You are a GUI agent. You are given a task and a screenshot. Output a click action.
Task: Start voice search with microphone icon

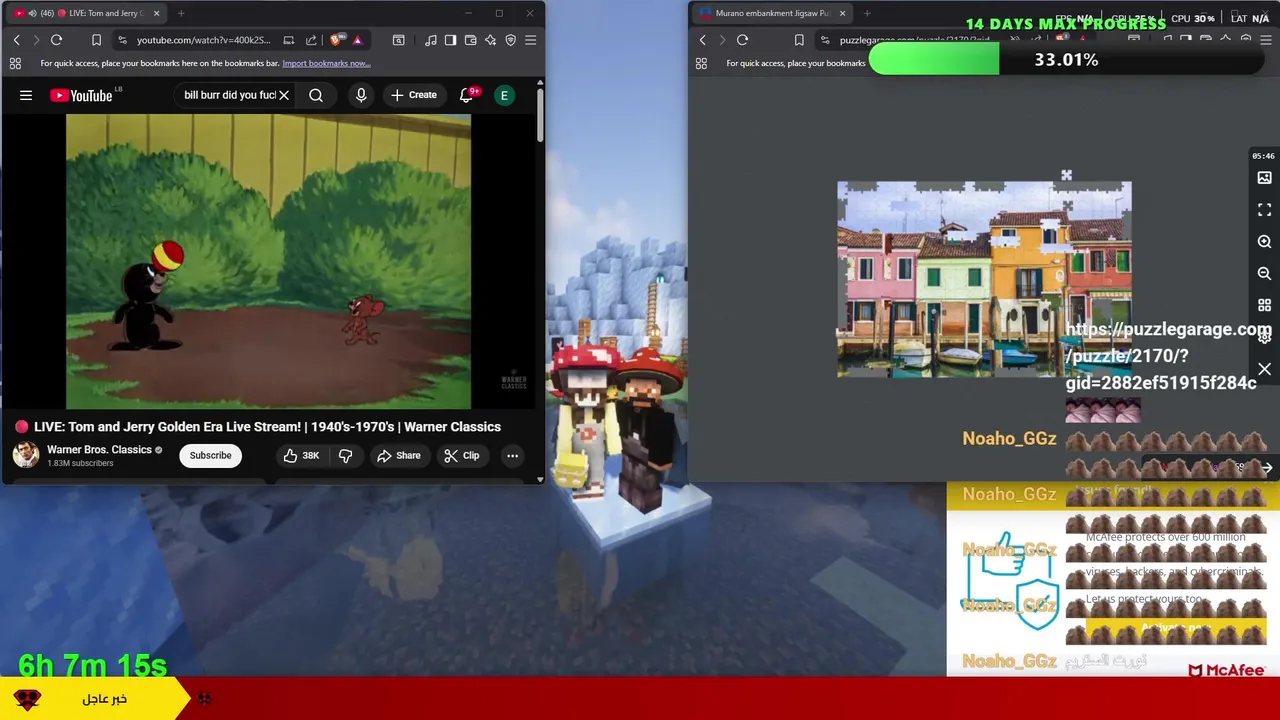pyautogui.click(x=361, y=95)
